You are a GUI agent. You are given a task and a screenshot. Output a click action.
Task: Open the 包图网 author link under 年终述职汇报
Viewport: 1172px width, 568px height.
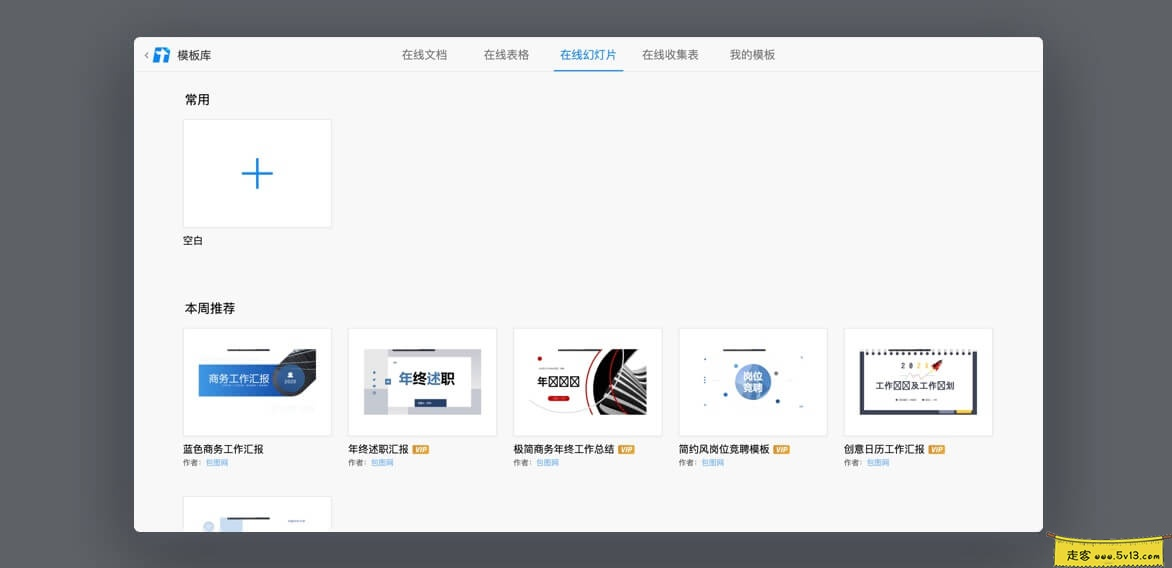coord(382,463)
